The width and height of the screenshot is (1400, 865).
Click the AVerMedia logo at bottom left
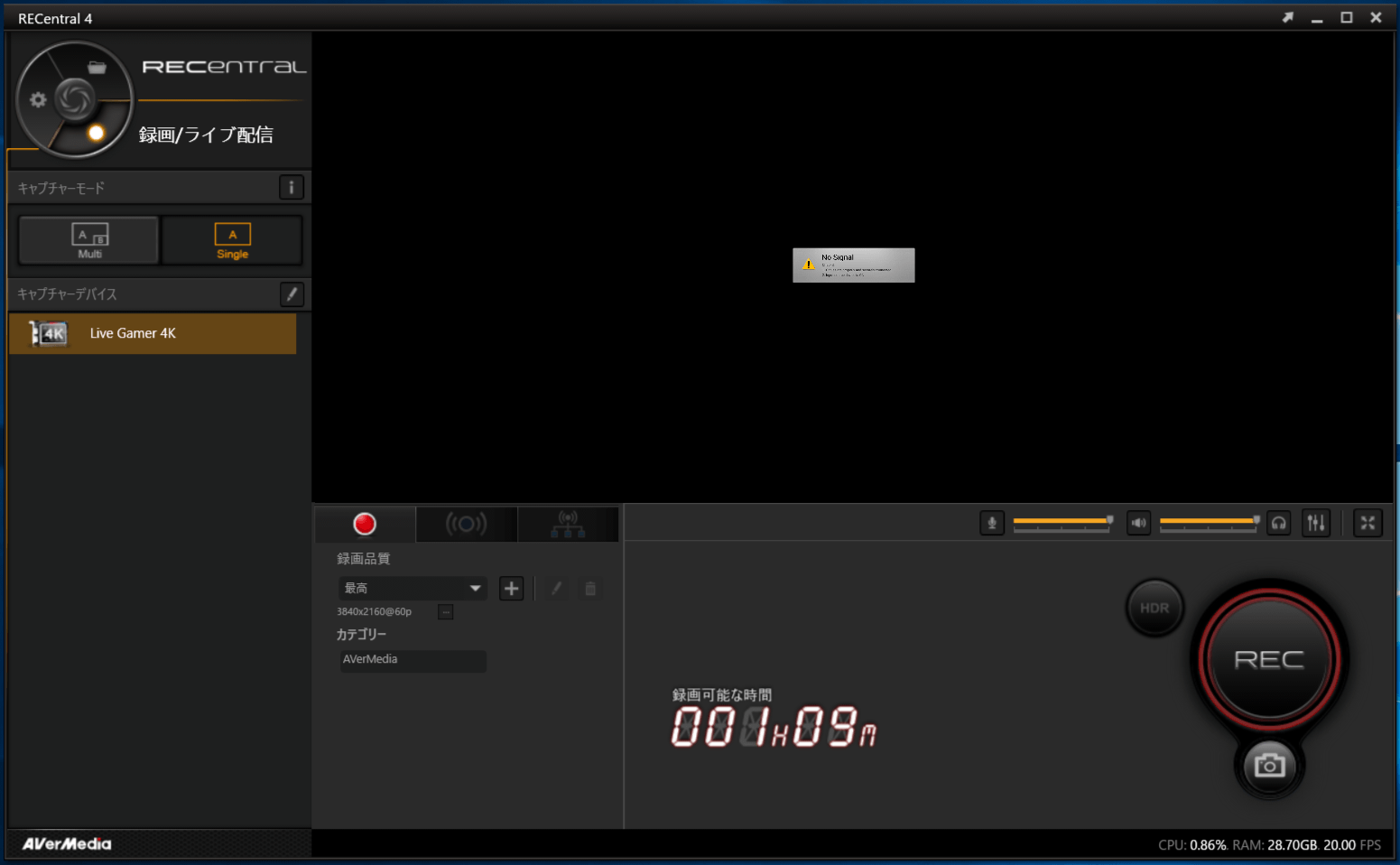point(67,844)
